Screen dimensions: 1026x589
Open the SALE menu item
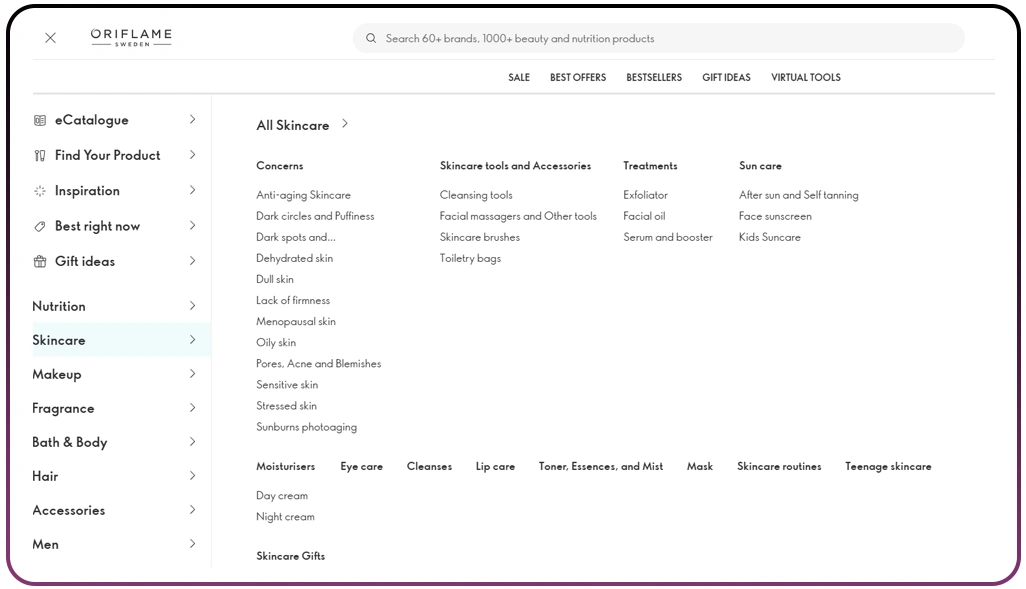519,77
